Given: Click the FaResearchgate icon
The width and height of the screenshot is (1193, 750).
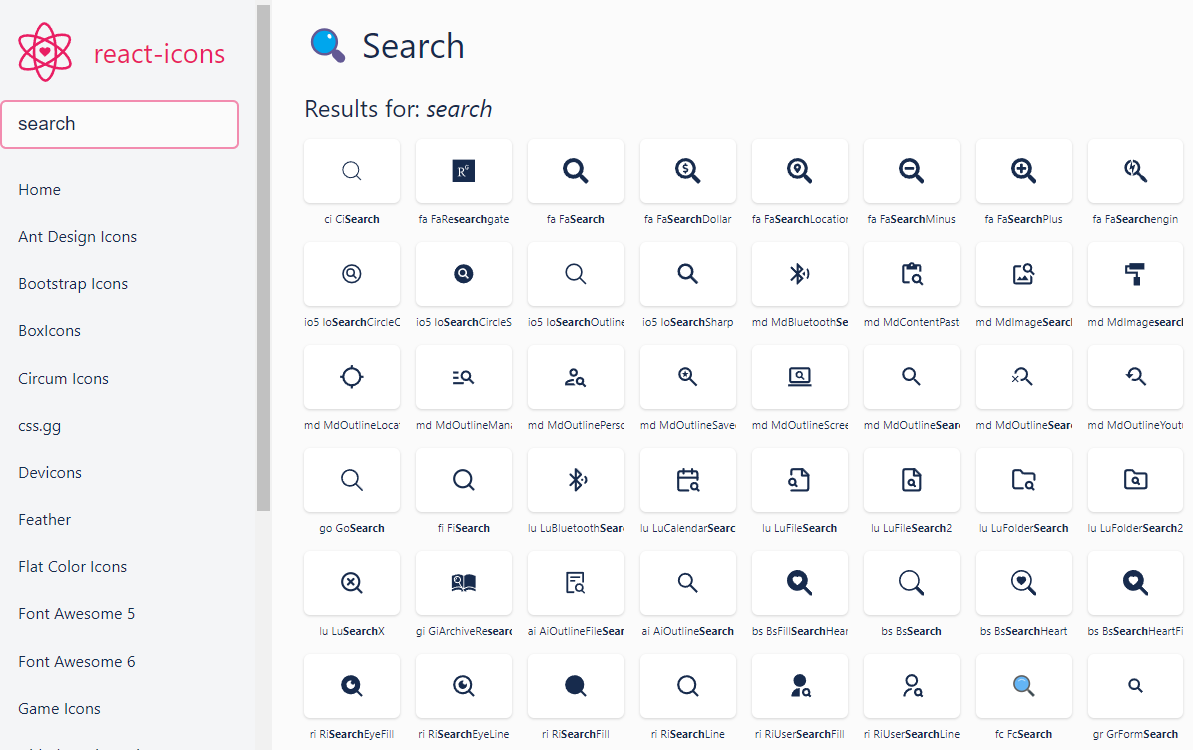Looking at the screenshot, I should click(463, 170).
